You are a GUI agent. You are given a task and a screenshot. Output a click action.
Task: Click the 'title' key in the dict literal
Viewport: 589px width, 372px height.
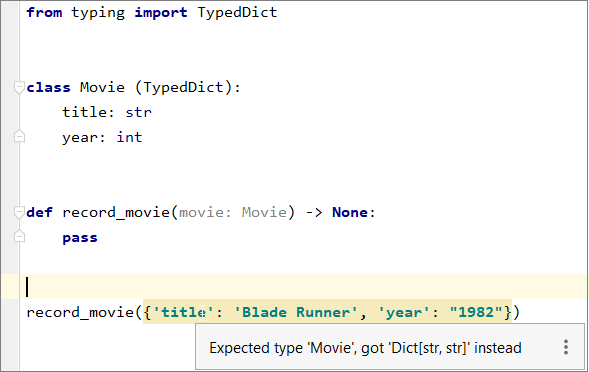tap(183, 313)
